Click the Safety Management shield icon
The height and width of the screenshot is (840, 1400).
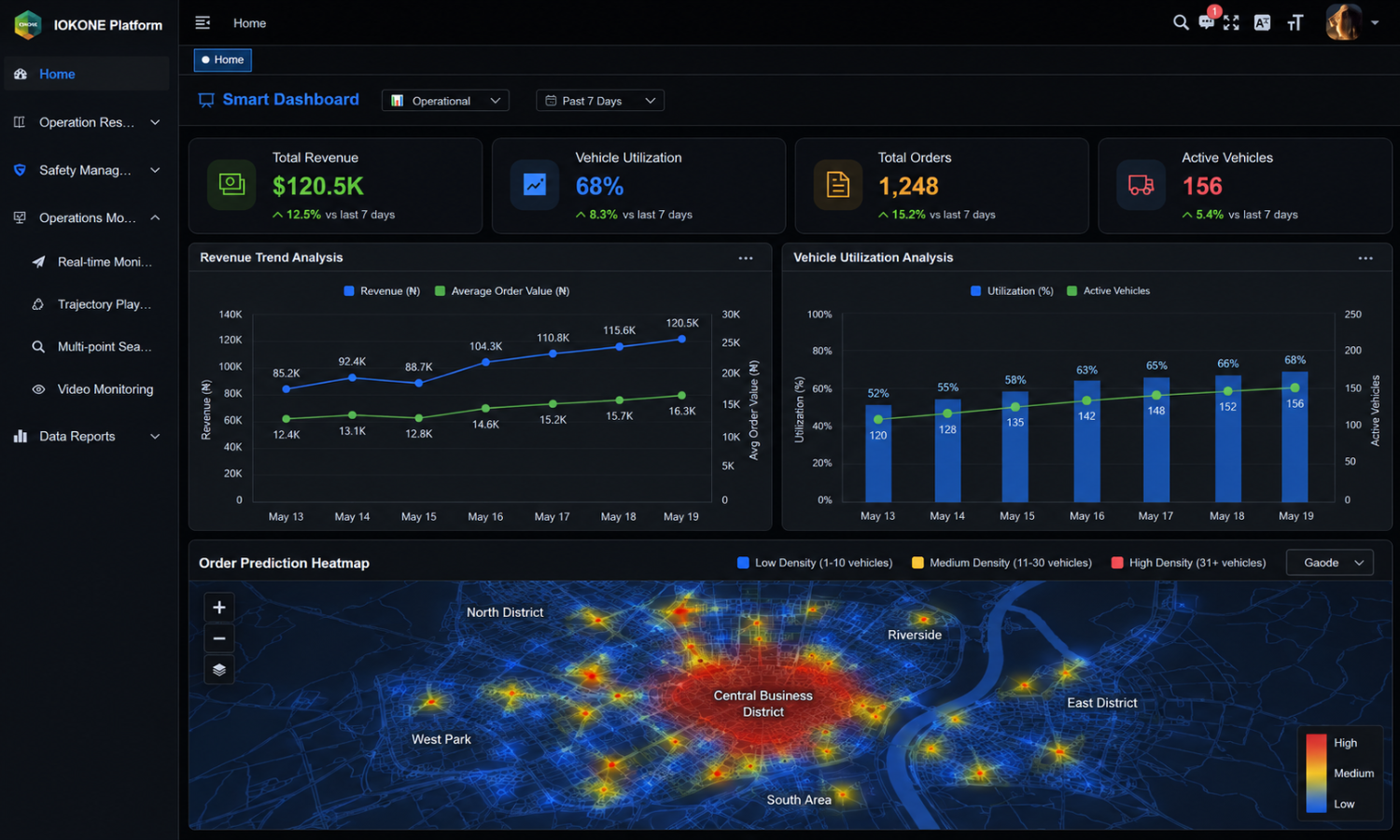(x=20, y=170)
